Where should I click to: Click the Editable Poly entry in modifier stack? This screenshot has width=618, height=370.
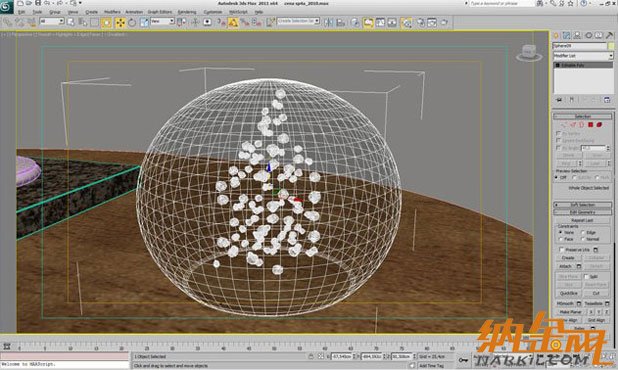tap(583, 65)
